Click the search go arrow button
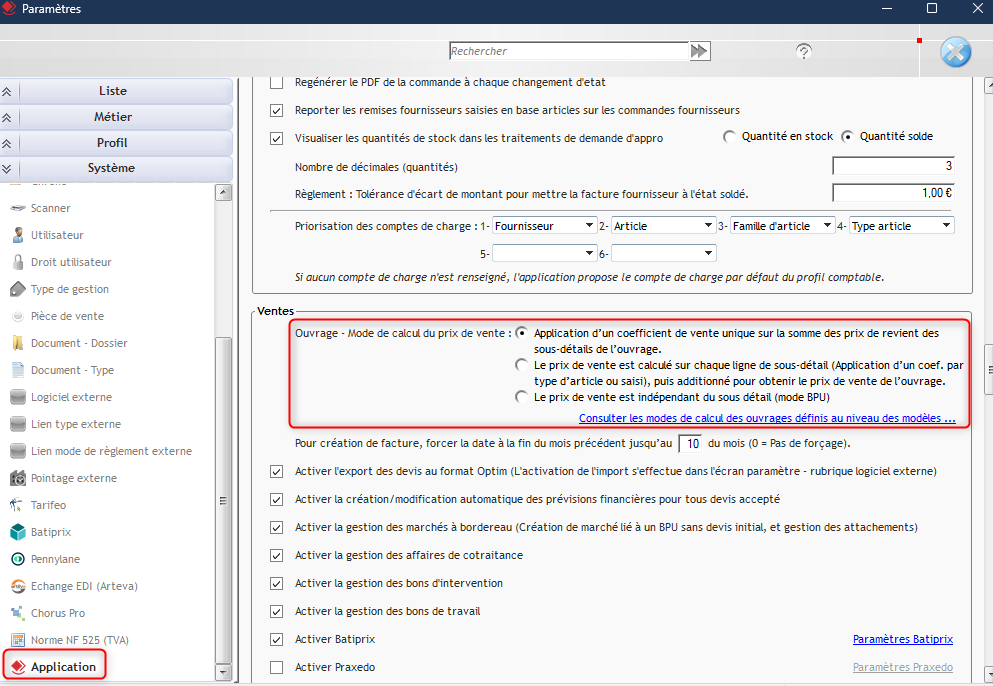This screenshot has height=686, width=993. 699,51
